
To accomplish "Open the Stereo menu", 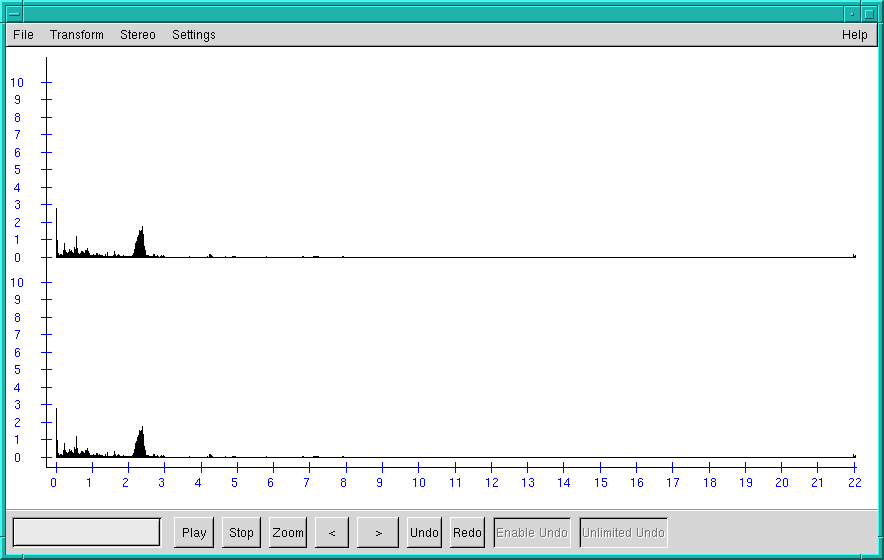I will (x=138, y=35).
